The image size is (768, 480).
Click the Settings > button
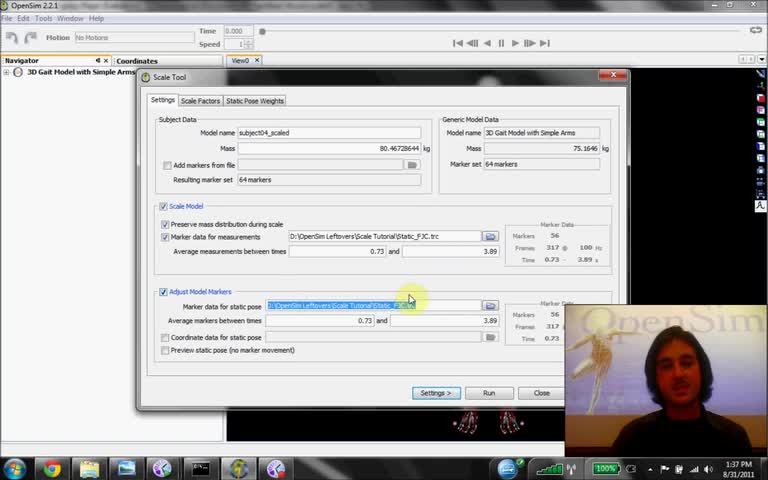[436, 393]
